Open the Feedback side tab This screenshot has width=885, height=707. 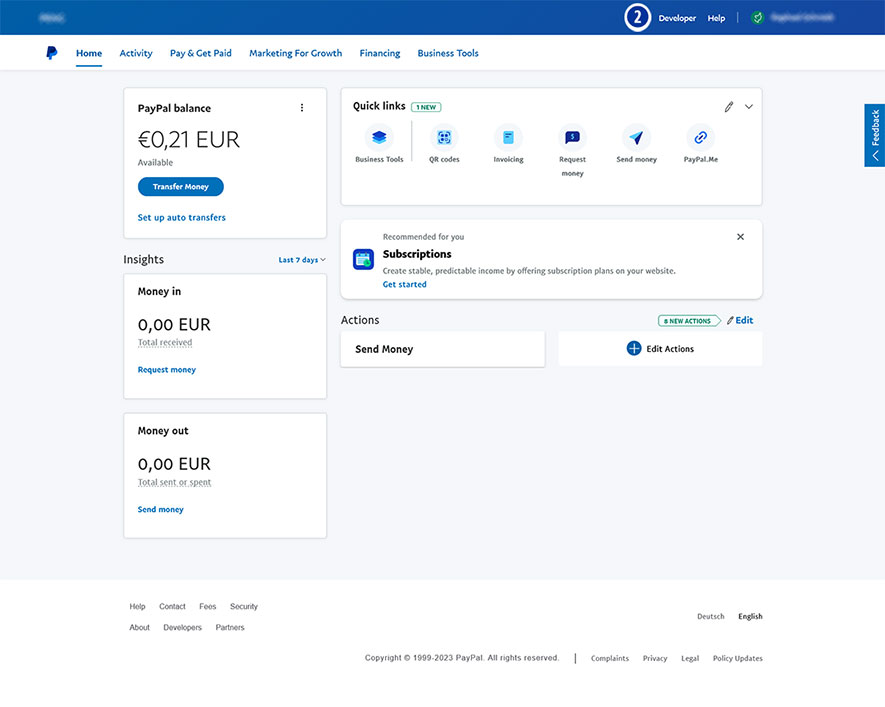tap(874, 135)
